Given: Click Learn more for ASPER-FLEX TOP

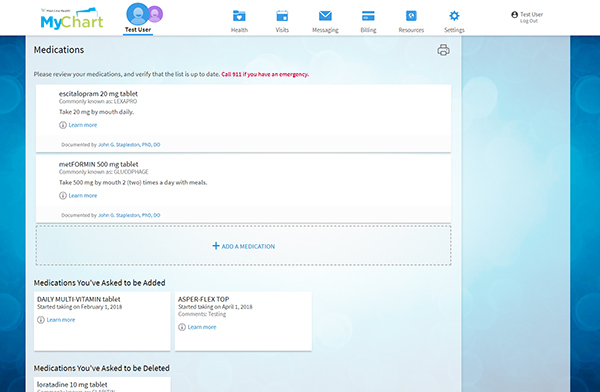Looking at the screenshot, I should tap(202, 327).
